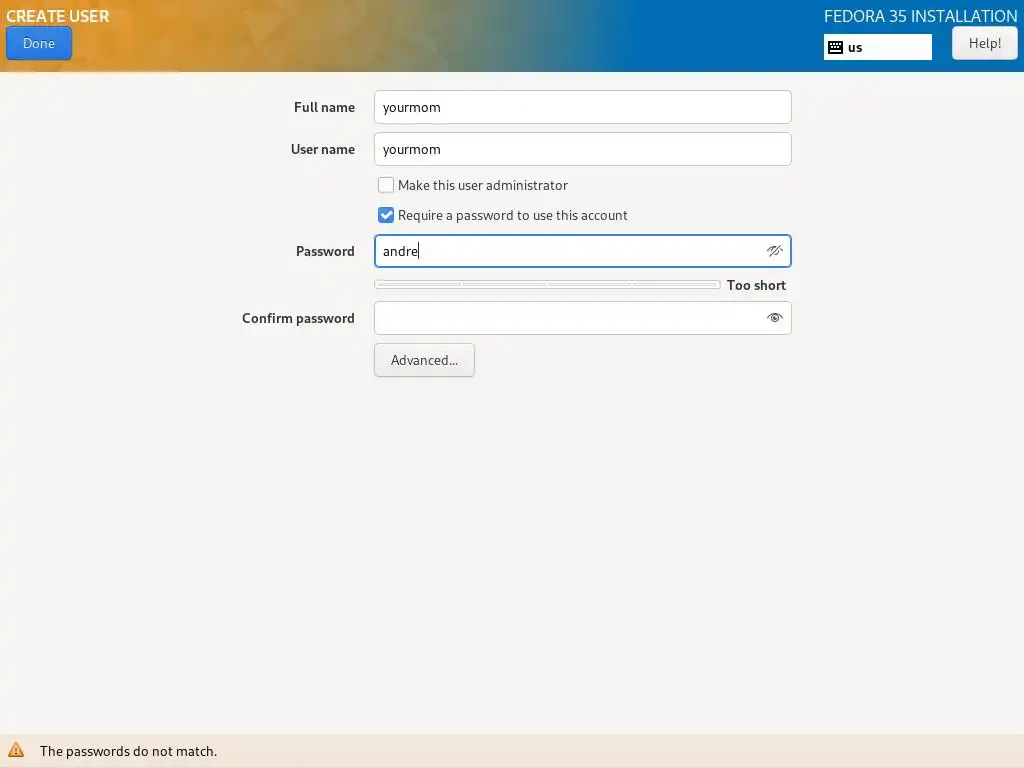Click 'The passwords do not match.' message

click(x=129, y=751)
